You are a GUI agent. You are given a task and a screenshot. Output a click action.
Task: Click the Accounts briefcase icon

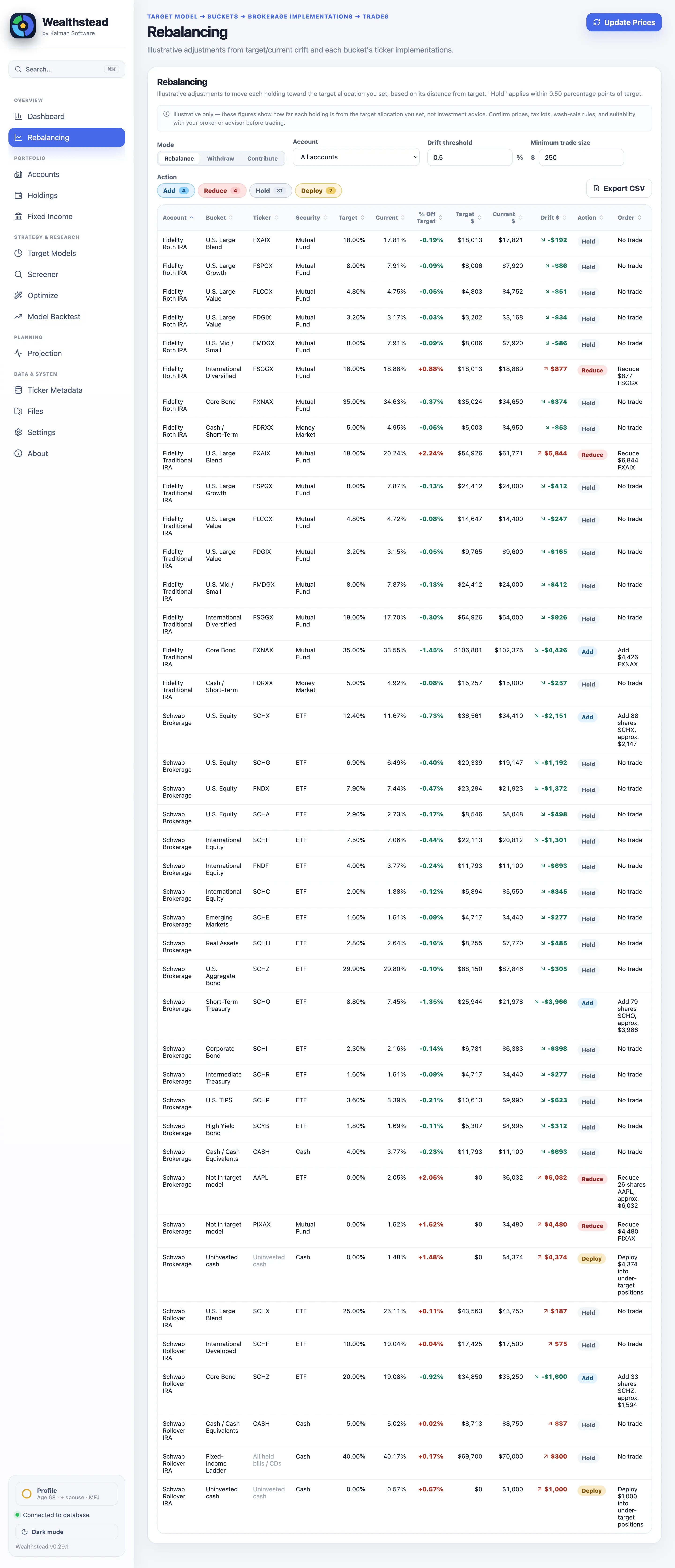(x=18, y=174)
